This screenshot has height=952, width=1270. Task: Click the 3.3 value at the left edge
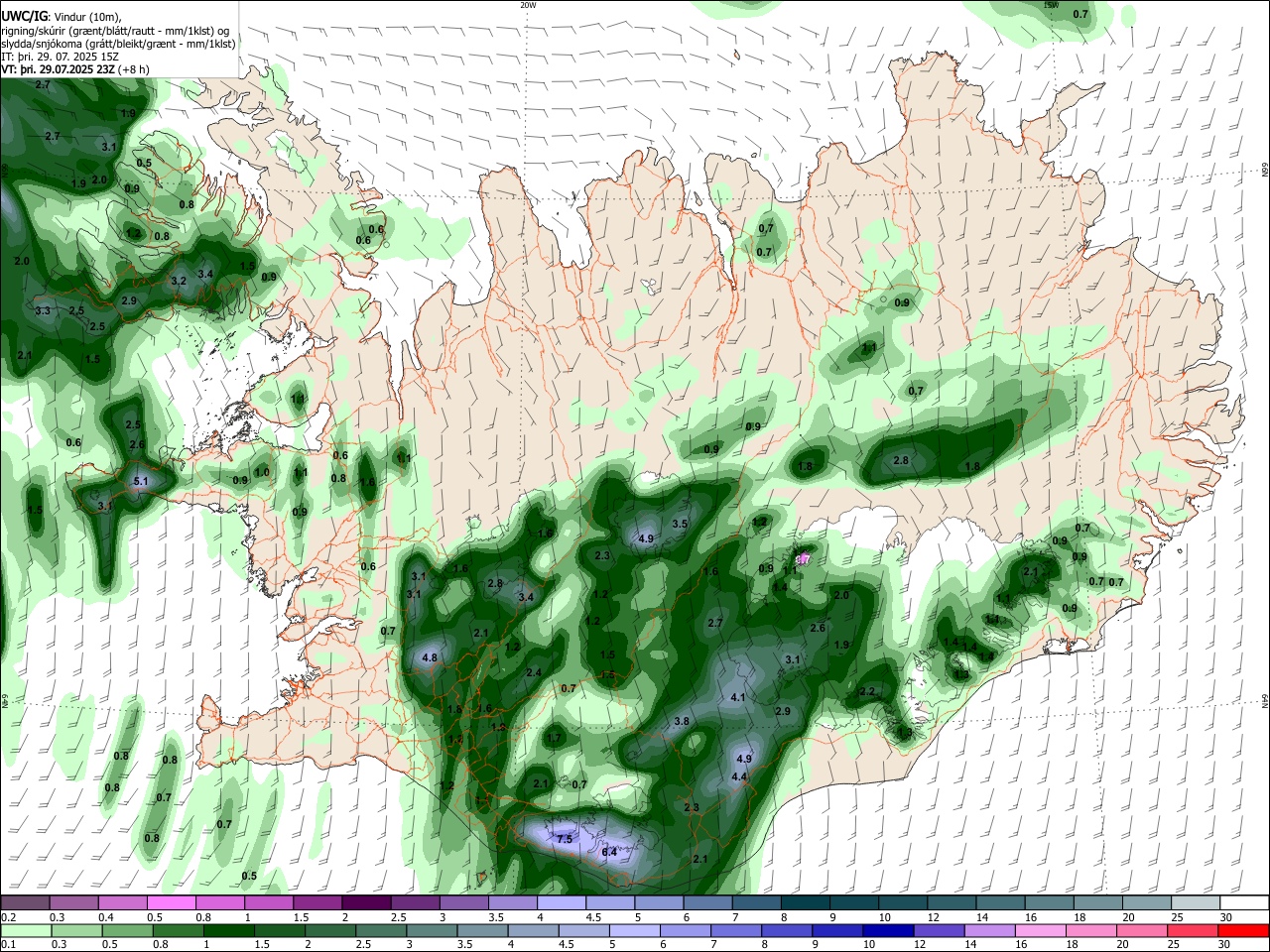(x=43, y=310)
